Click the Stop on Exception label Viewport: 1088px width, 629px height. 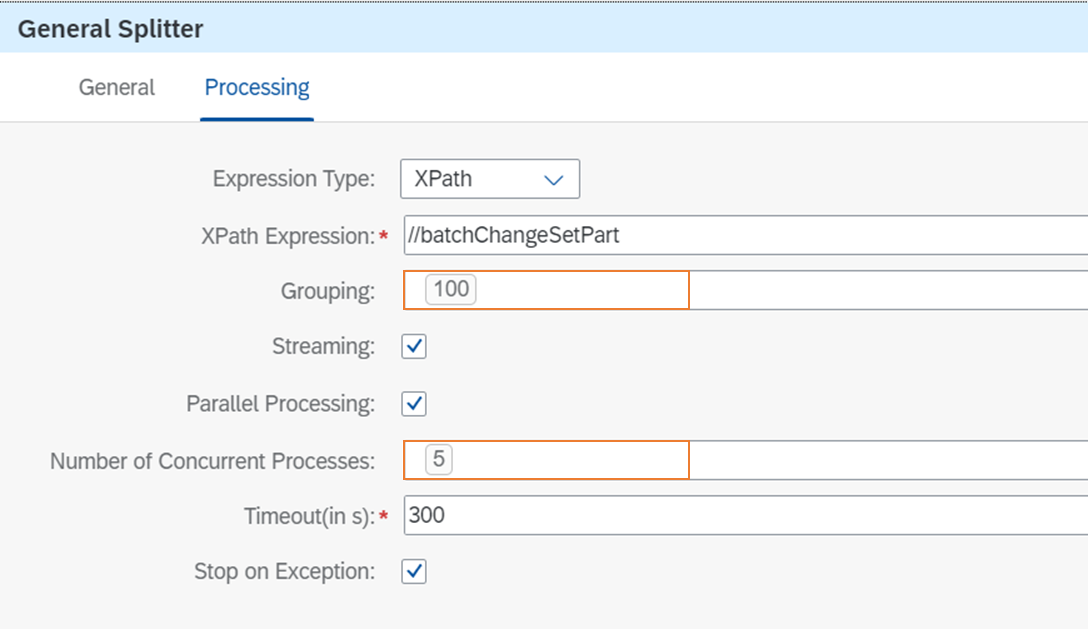[284, 572]
